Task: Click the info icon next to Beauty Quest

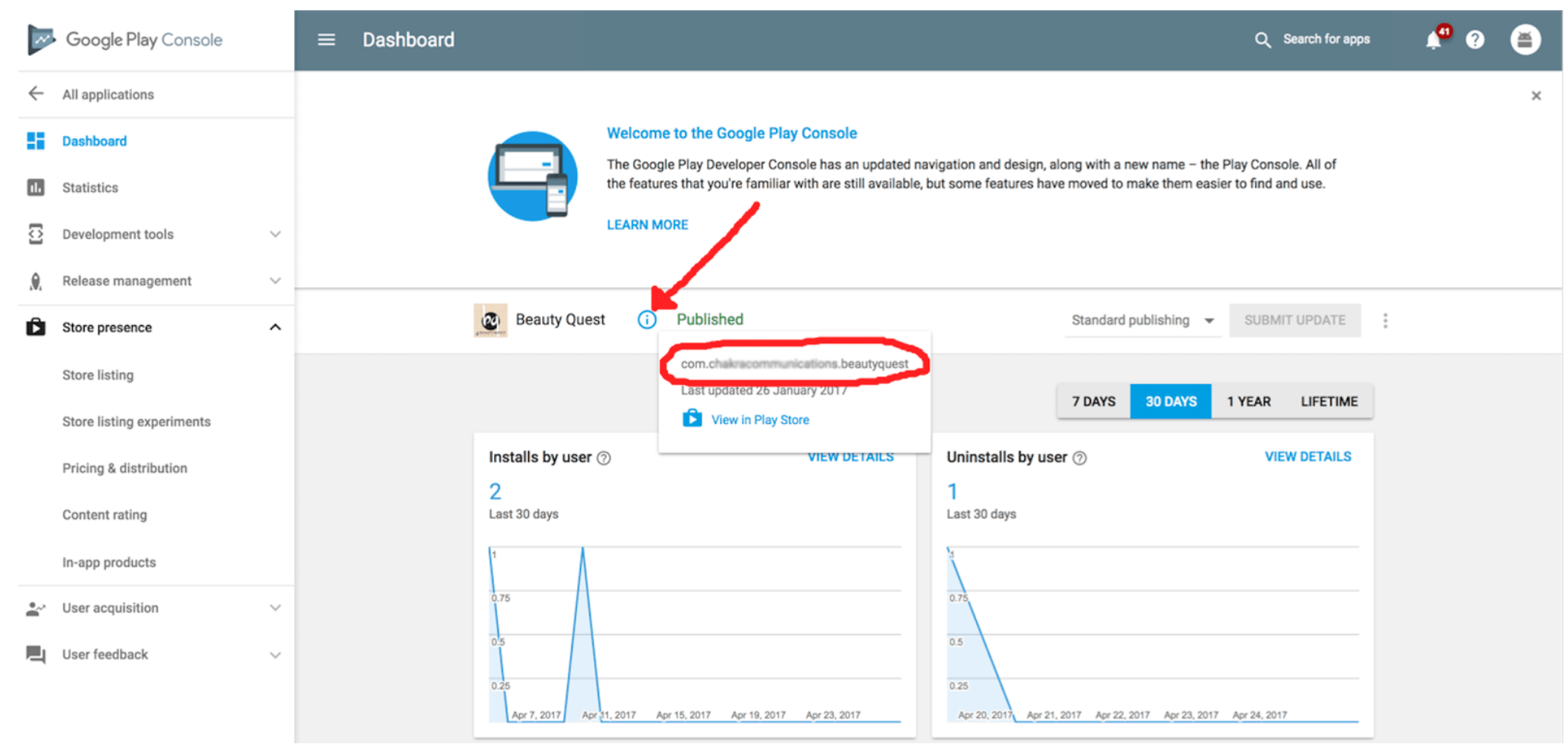Action: point(647,319)
